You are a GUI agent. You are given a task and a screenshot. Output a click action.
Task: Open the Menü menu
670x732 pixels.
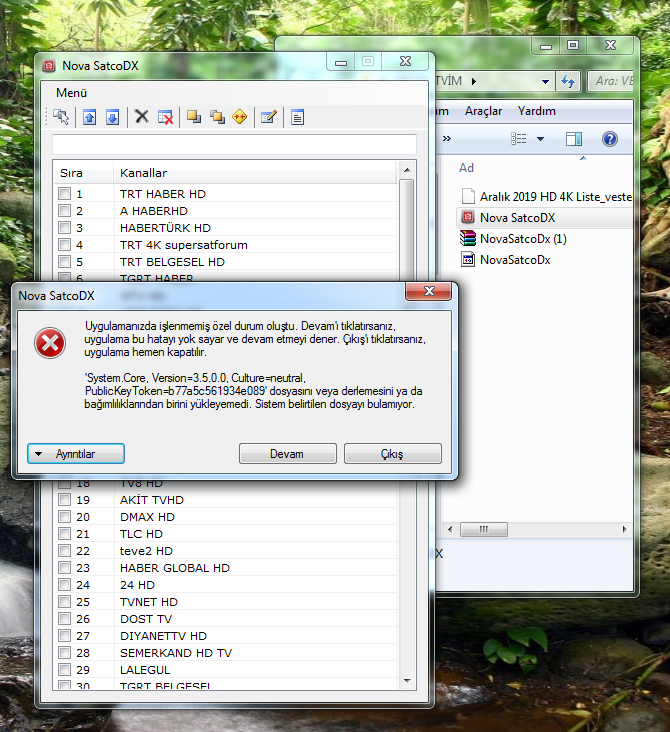click(x=71, y=93)
